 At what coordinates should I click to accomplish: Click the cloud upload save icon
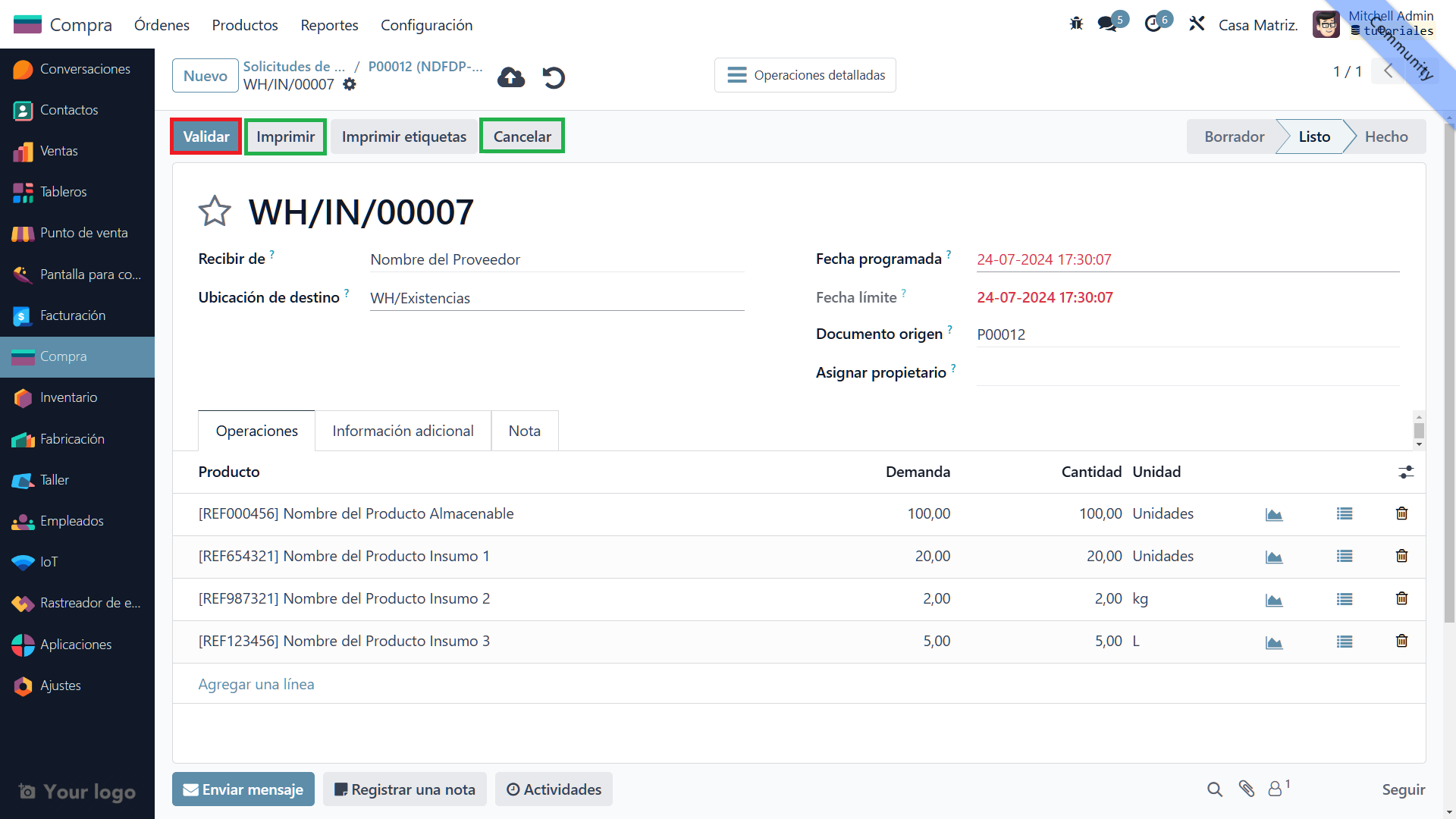(x=511, y=77)
